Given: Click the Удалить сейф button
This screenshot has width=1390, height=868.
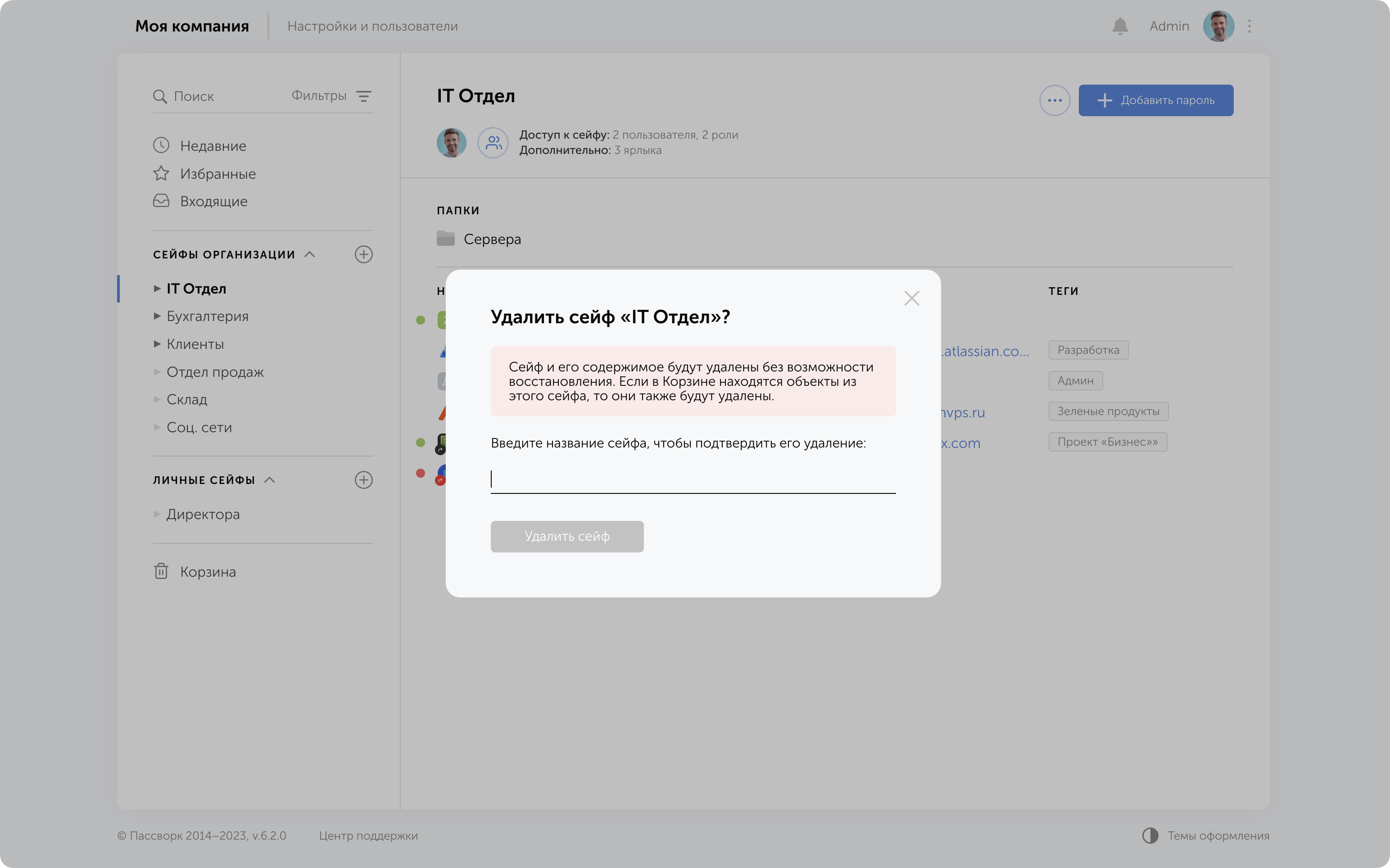Looking at the screenshot, I should (567, 536).
